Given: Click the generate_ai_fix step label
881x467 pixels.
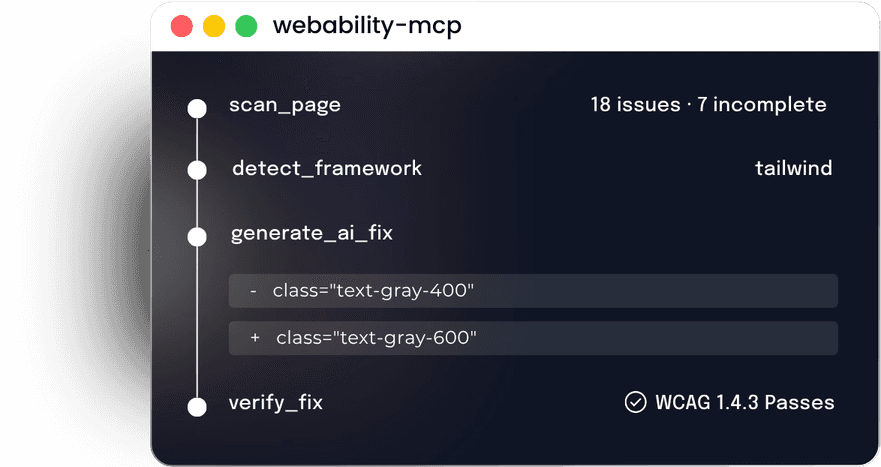Looking at the screenshot, I should [x=312, y=233].
